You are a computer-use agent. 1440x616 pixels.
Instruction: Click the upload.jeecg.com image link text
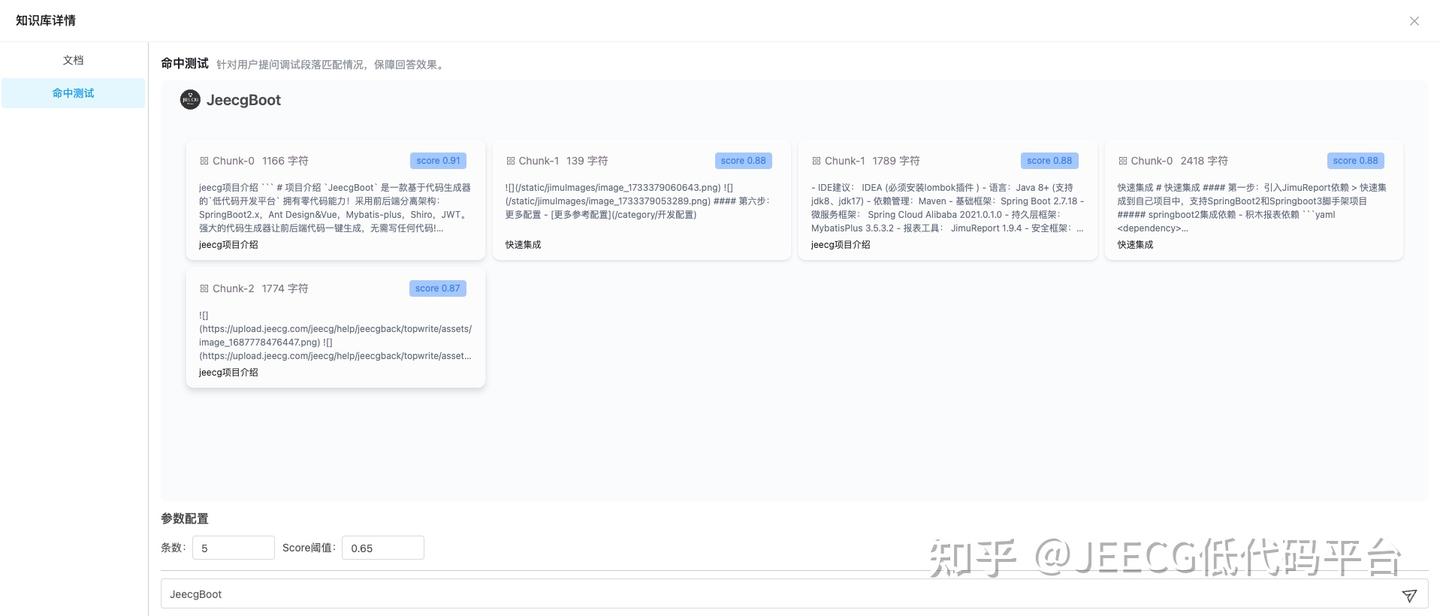tap(335, 335)
